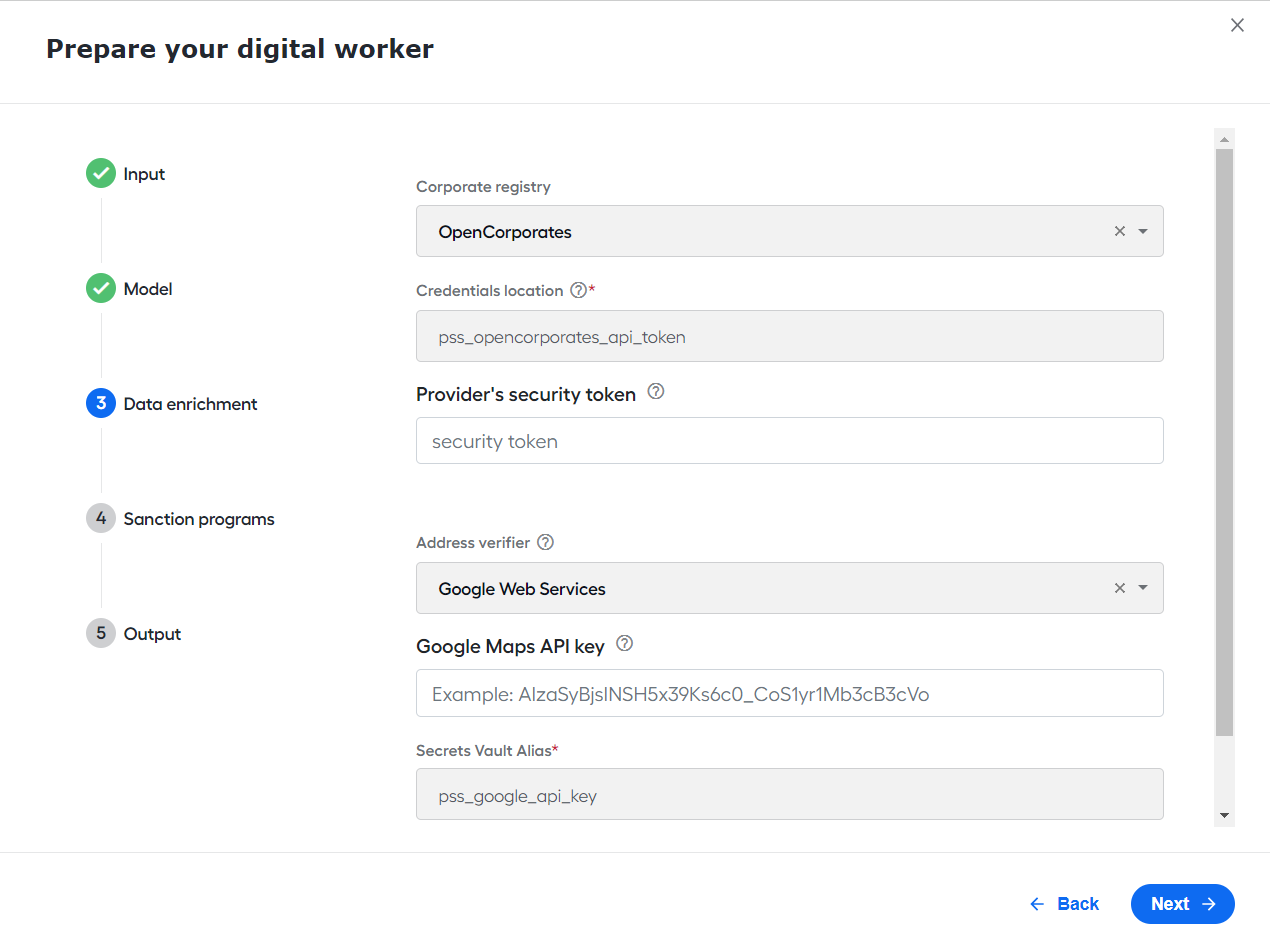
Task: Open help icon beside Provider's security token
Action: [x=656, y=392]
